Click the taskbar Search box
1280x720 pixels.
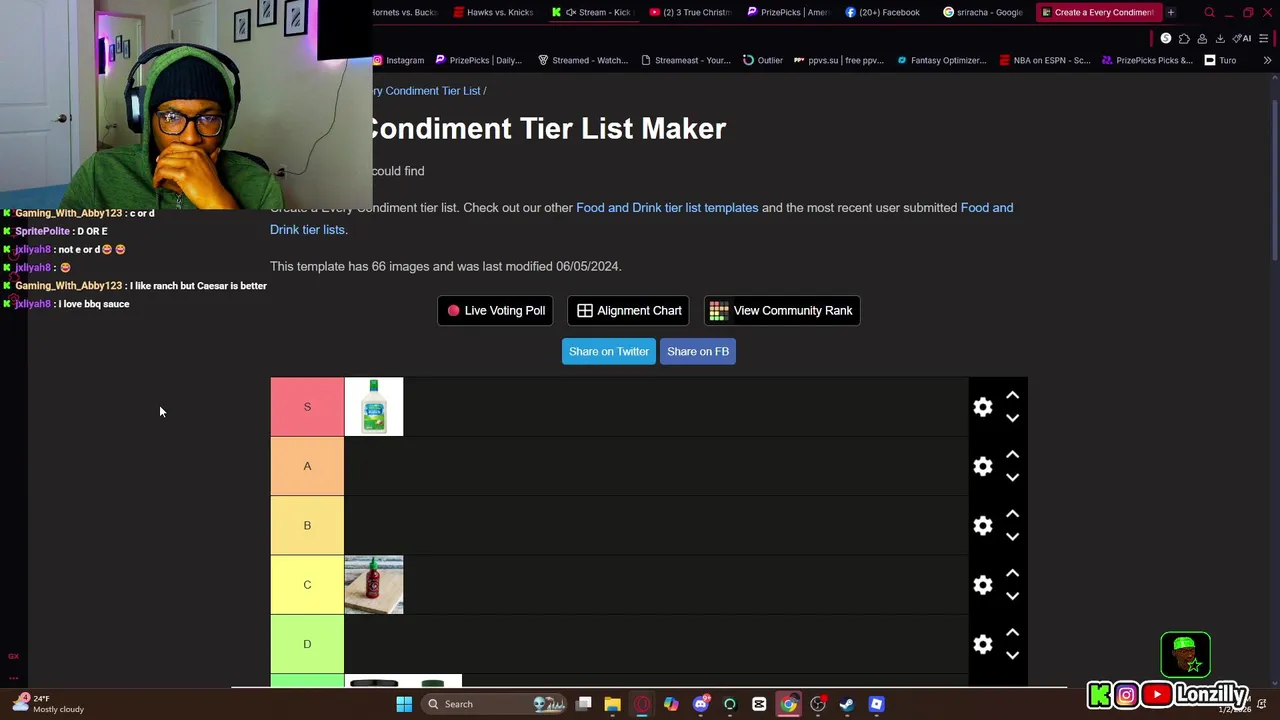pyautogui.click(x=495, y=704)
